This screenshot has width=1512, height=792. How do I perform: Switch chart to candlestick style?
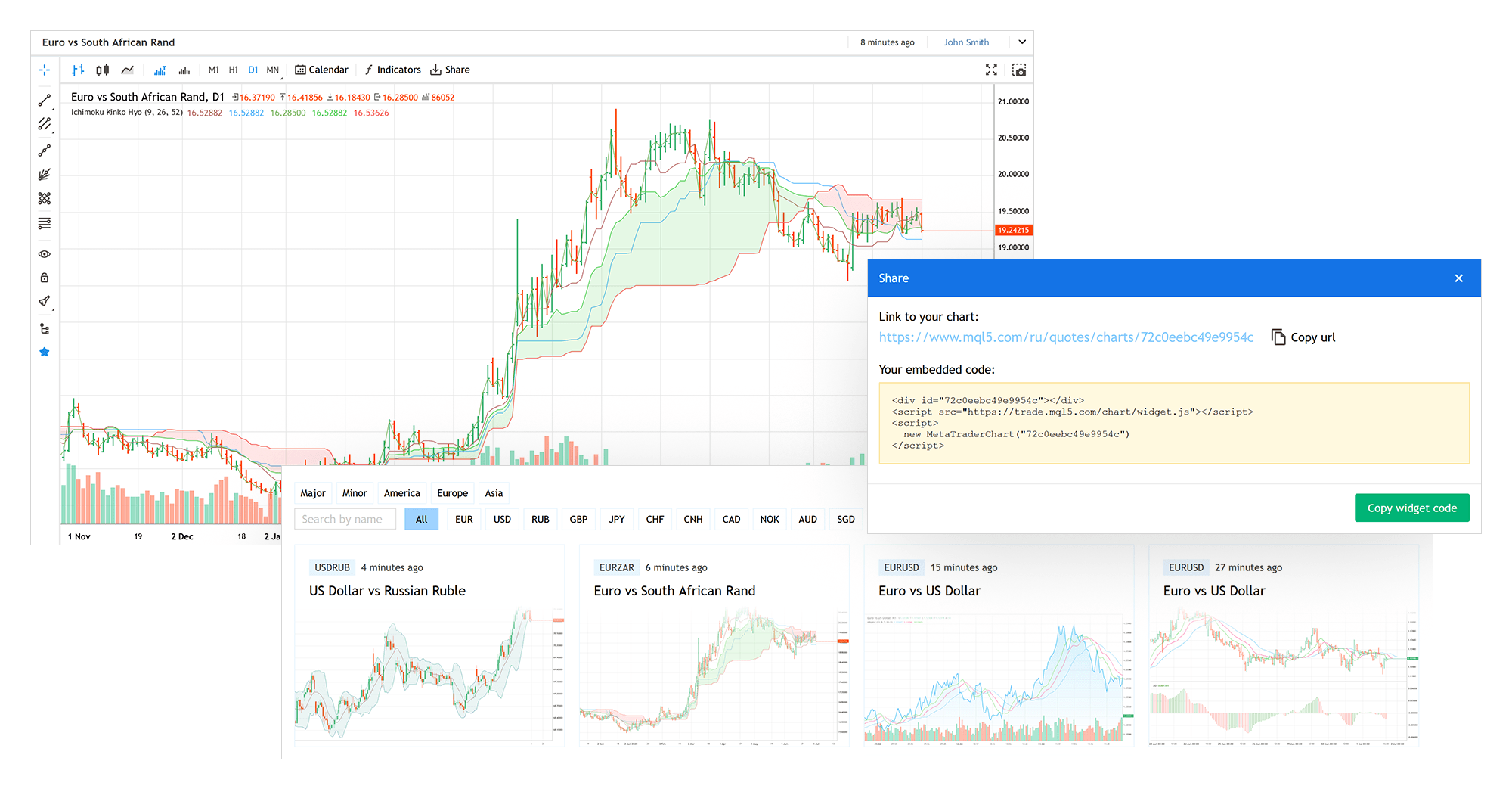102,69
